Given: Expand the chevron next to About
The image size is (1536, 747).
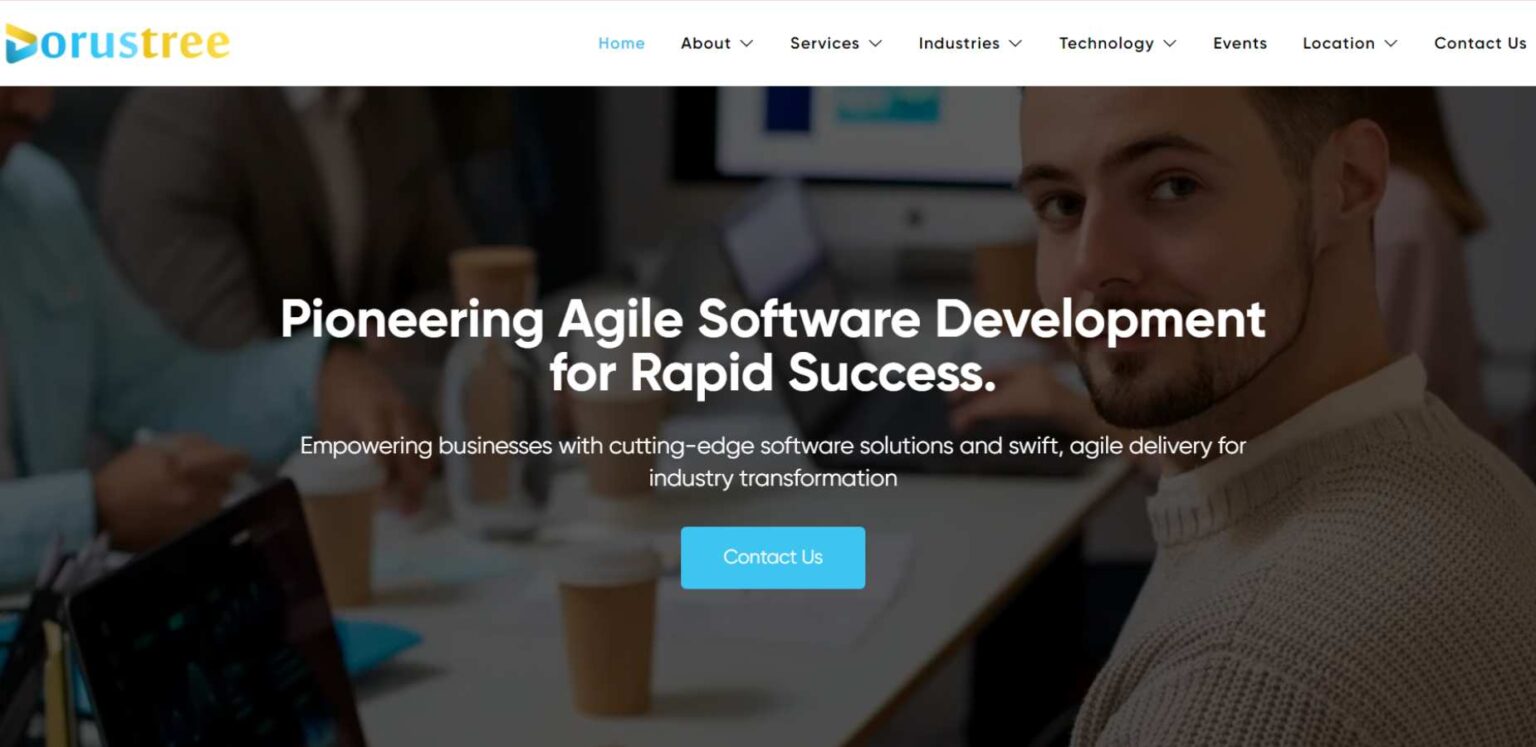Looking at the screenshot, I should pos(746,44).
